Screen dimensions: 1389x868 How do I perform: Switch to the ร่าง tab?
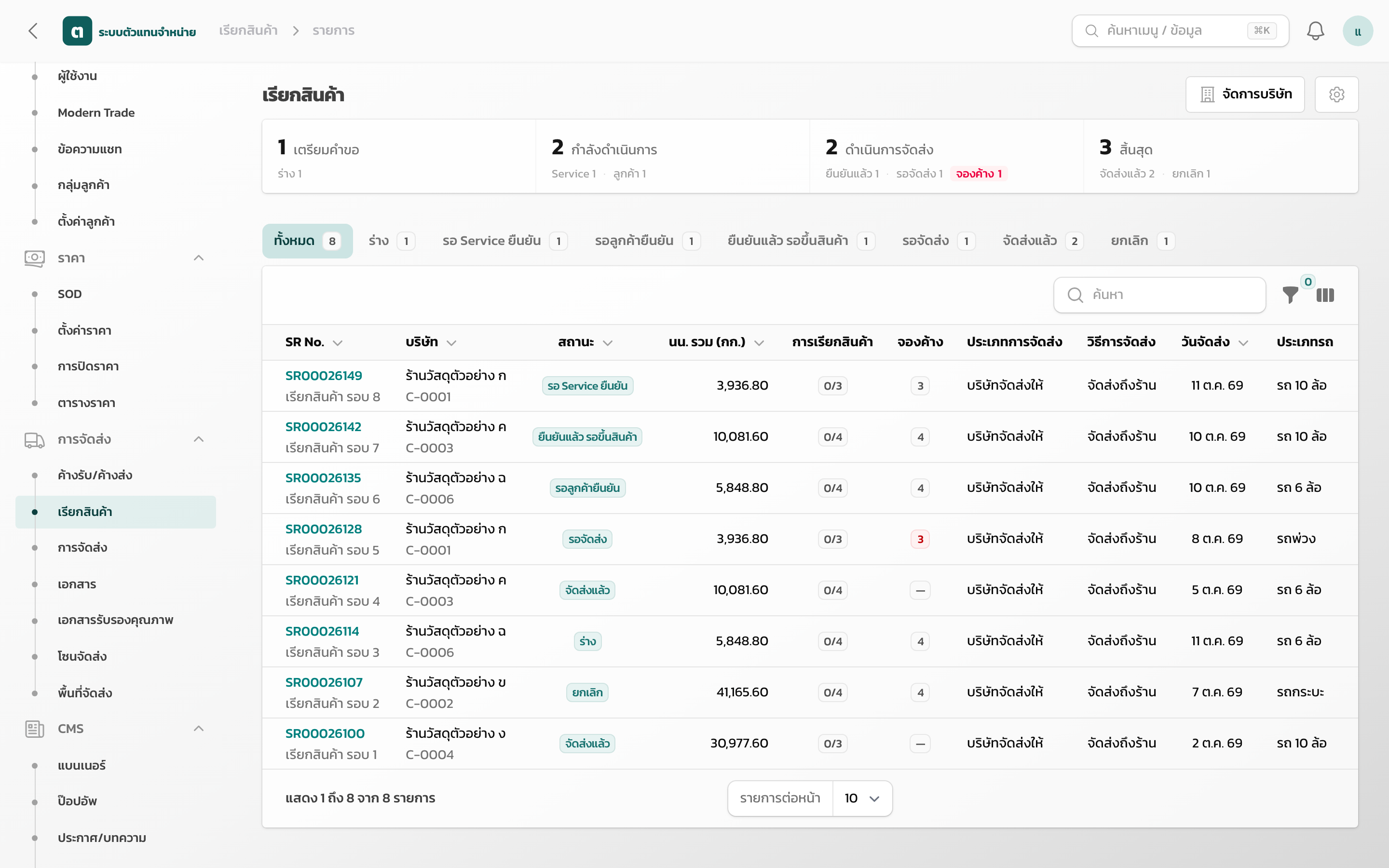[x=392, y=241]
